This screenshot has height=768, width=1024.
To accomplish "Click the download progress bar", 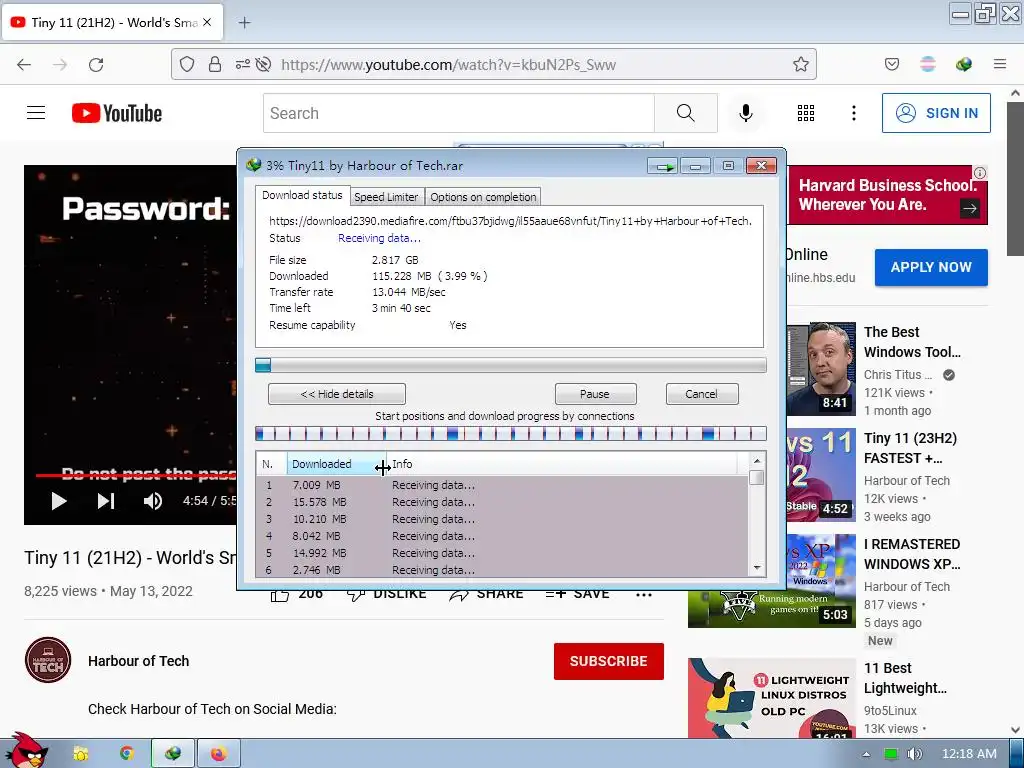I will (x=511, y=365).
